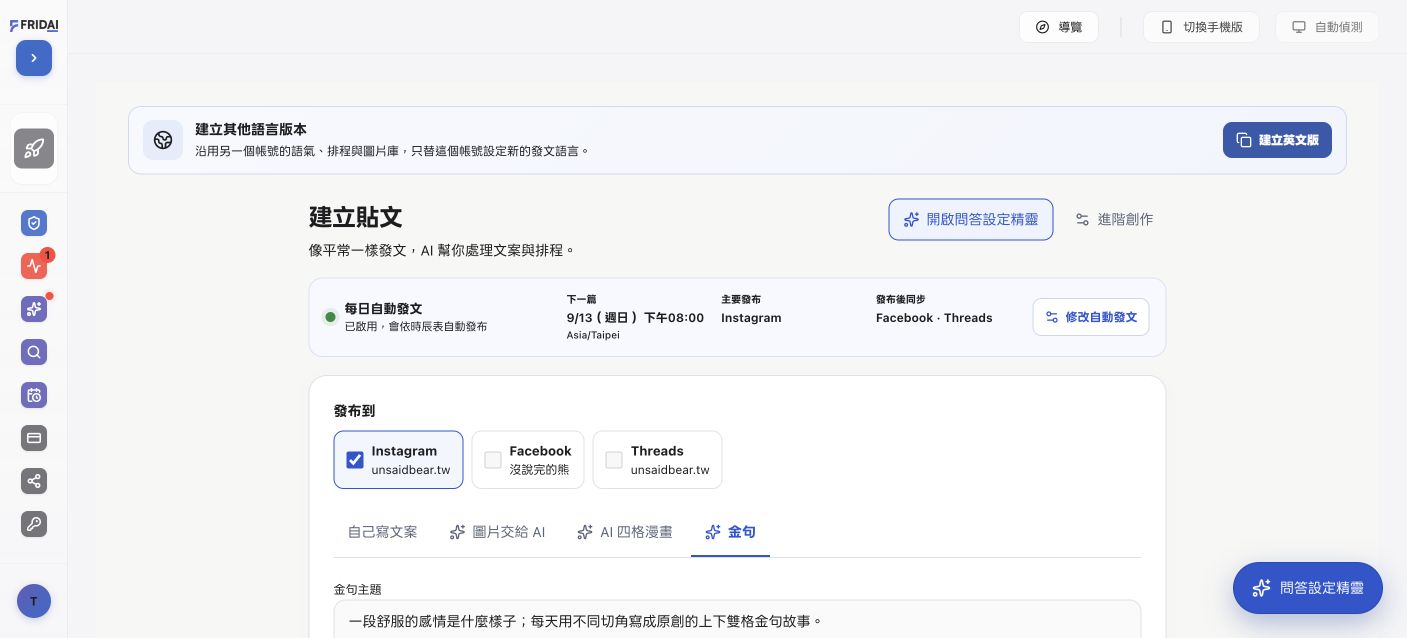
Task: Open the red activity pulse sidebar icon
Action: click(34, 266)
